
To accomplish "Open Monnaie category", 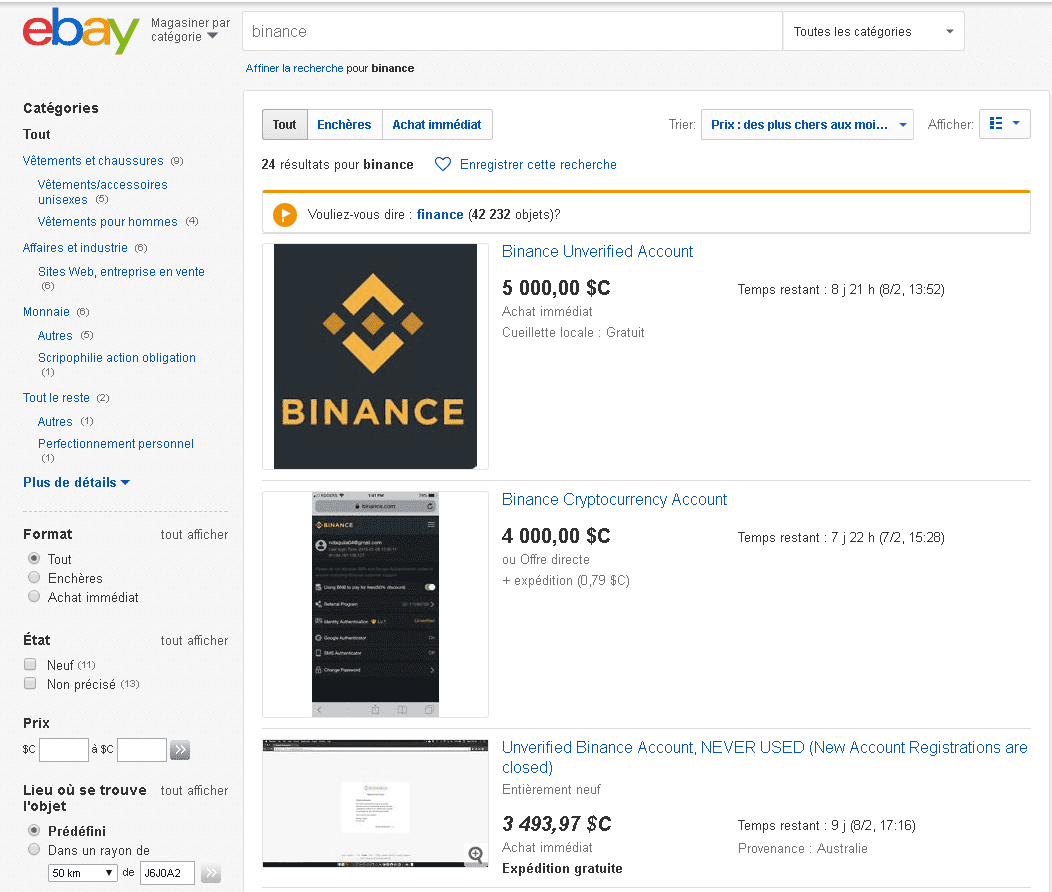I will coord(46,312).
